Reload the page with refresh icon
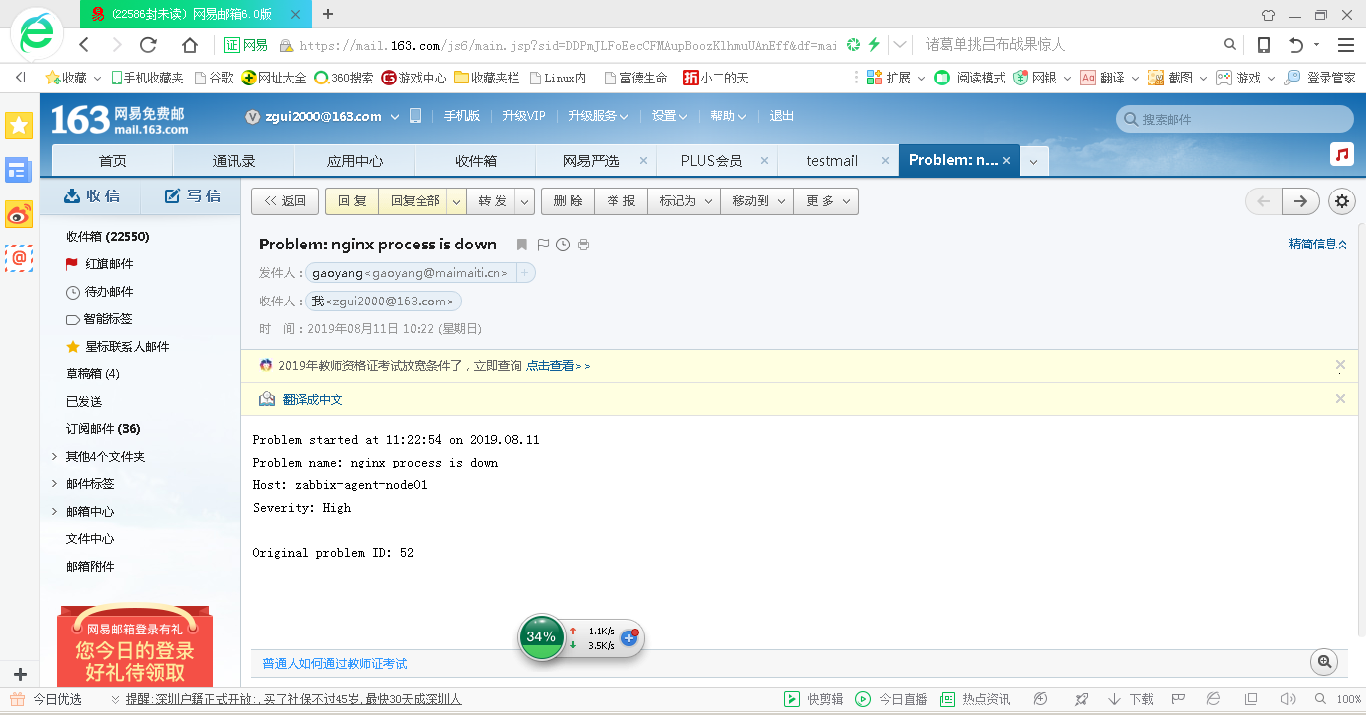 pos(148,45)
